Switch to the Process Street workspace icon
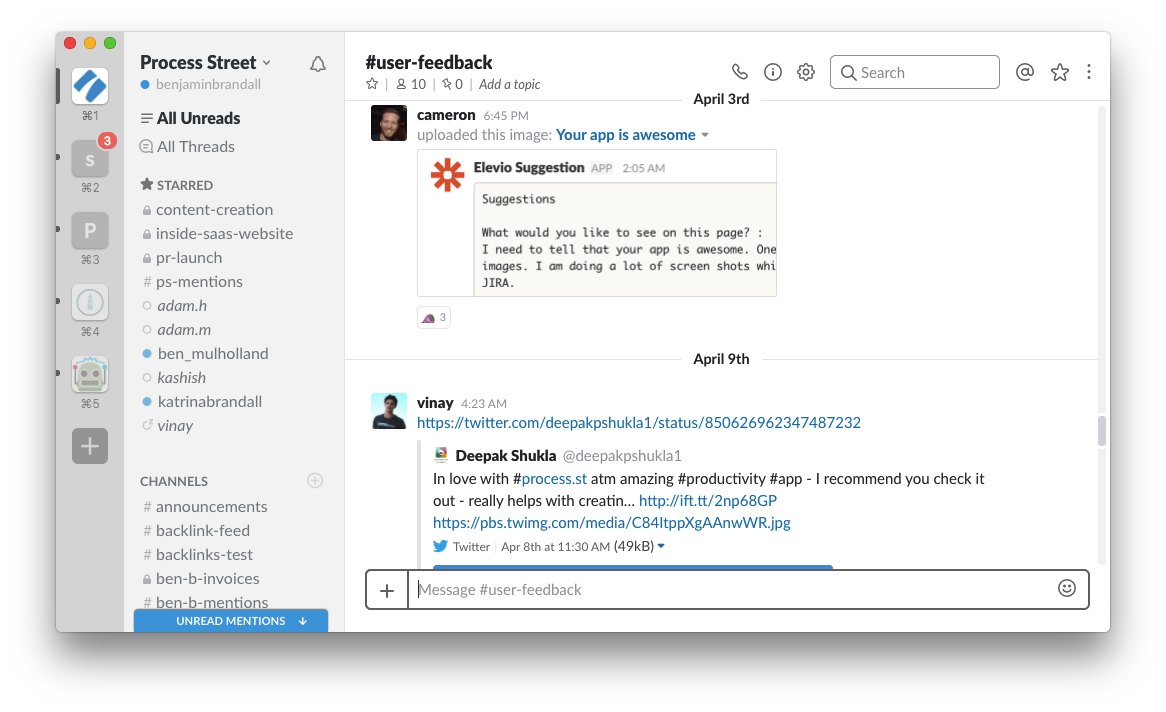 pos(90,86)
